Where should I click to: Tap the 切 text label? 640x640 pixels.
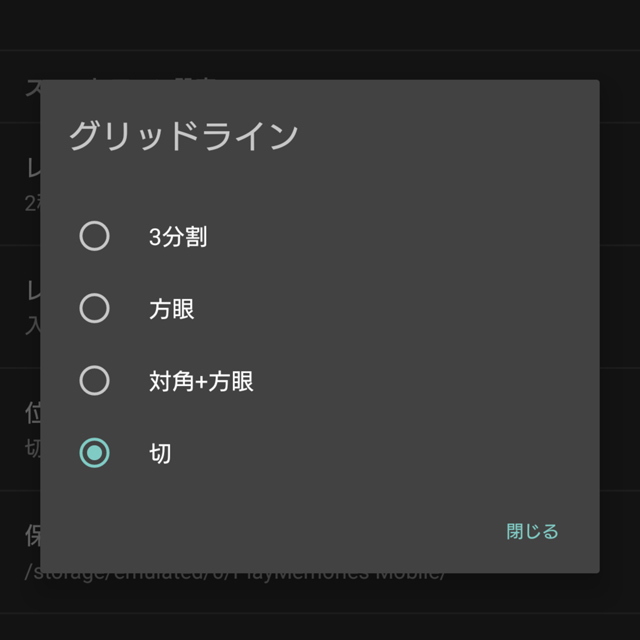[160, 453]
